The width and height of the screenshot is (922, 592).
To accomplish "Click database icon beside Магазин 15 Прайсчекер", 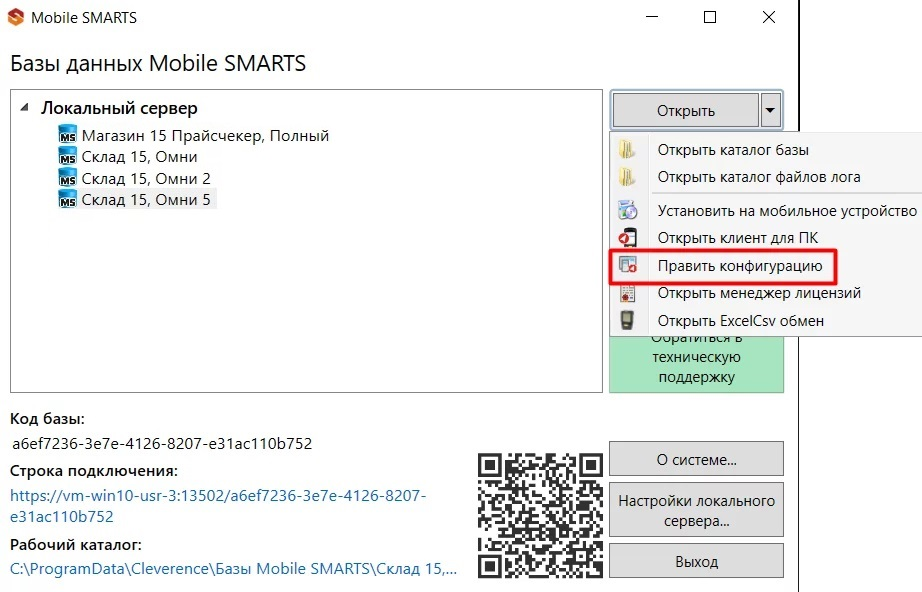I will coord(68,135).
